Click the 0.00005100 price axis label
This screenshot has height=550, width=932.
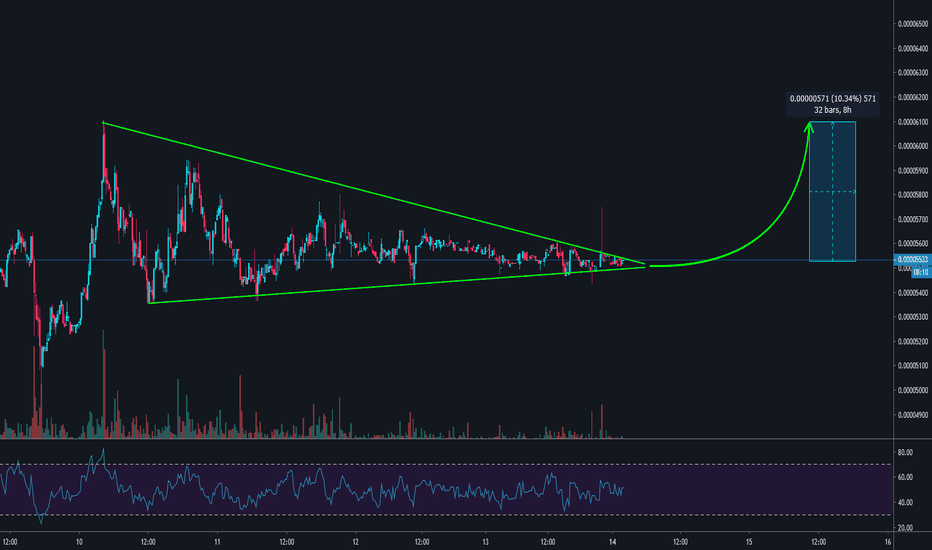click(913, 366)
